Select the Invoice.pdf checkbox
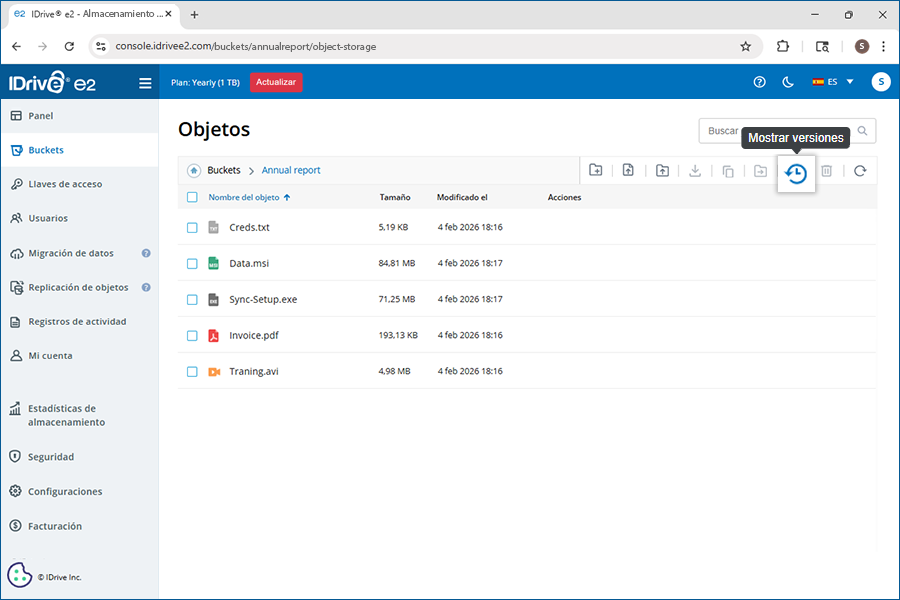 click(193, 335)
